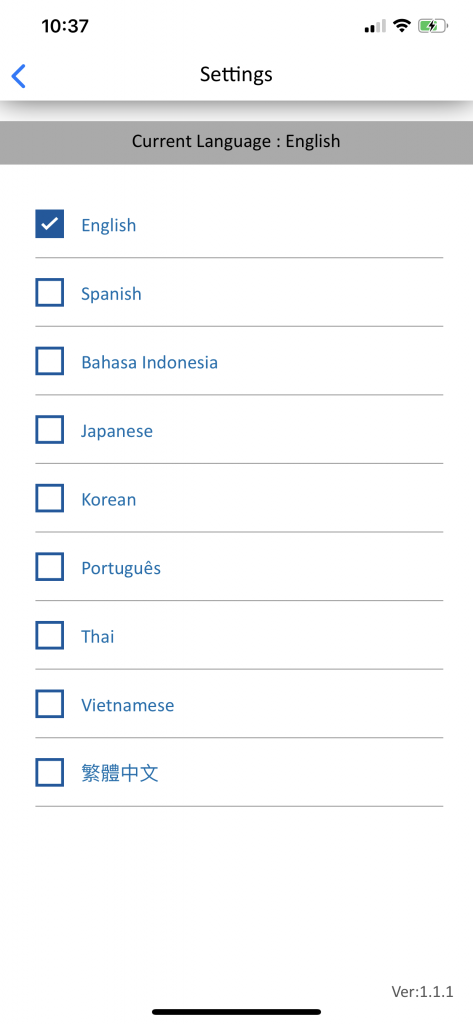Viewport: 473px width, 1024px height.
Task: Tick the Japanese language checkbox
Action: 50,430
